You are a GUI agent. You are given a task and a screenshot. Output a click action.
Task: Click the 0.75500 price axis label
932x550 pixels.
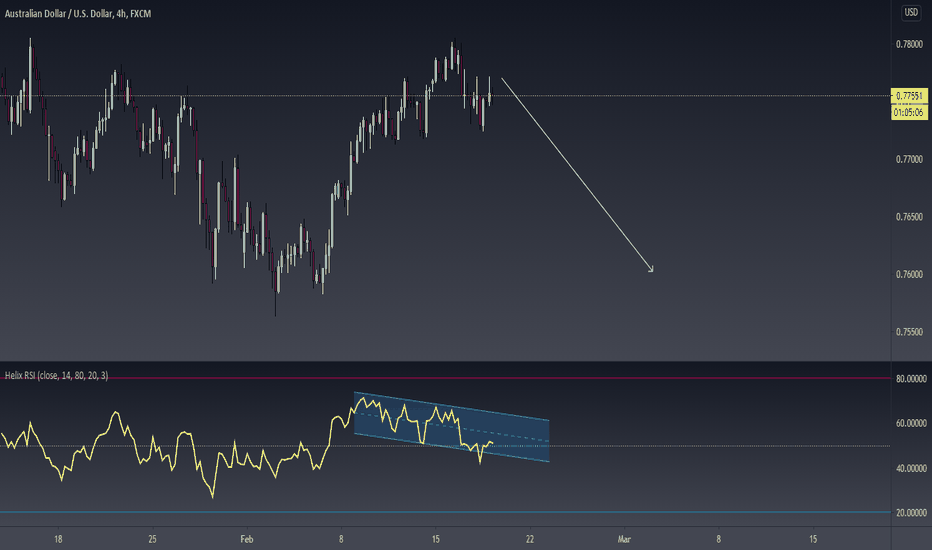[909, 332]
